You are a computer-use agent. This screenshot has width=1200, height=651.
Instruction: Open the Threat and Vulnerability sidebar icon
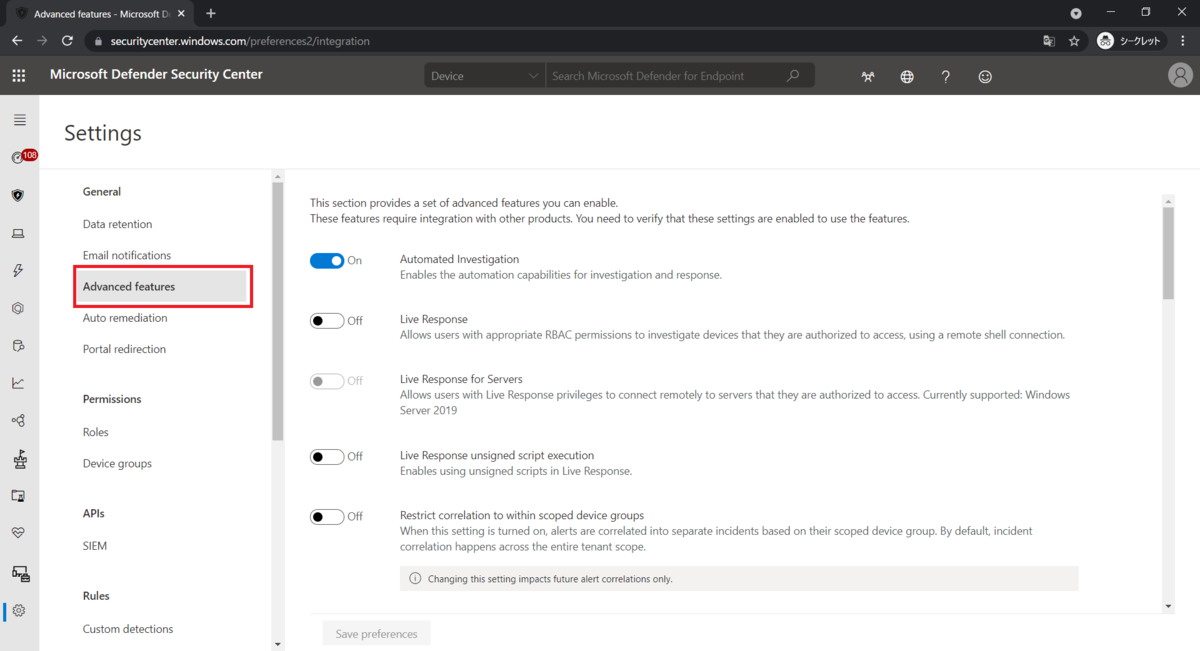click(19, 459)
